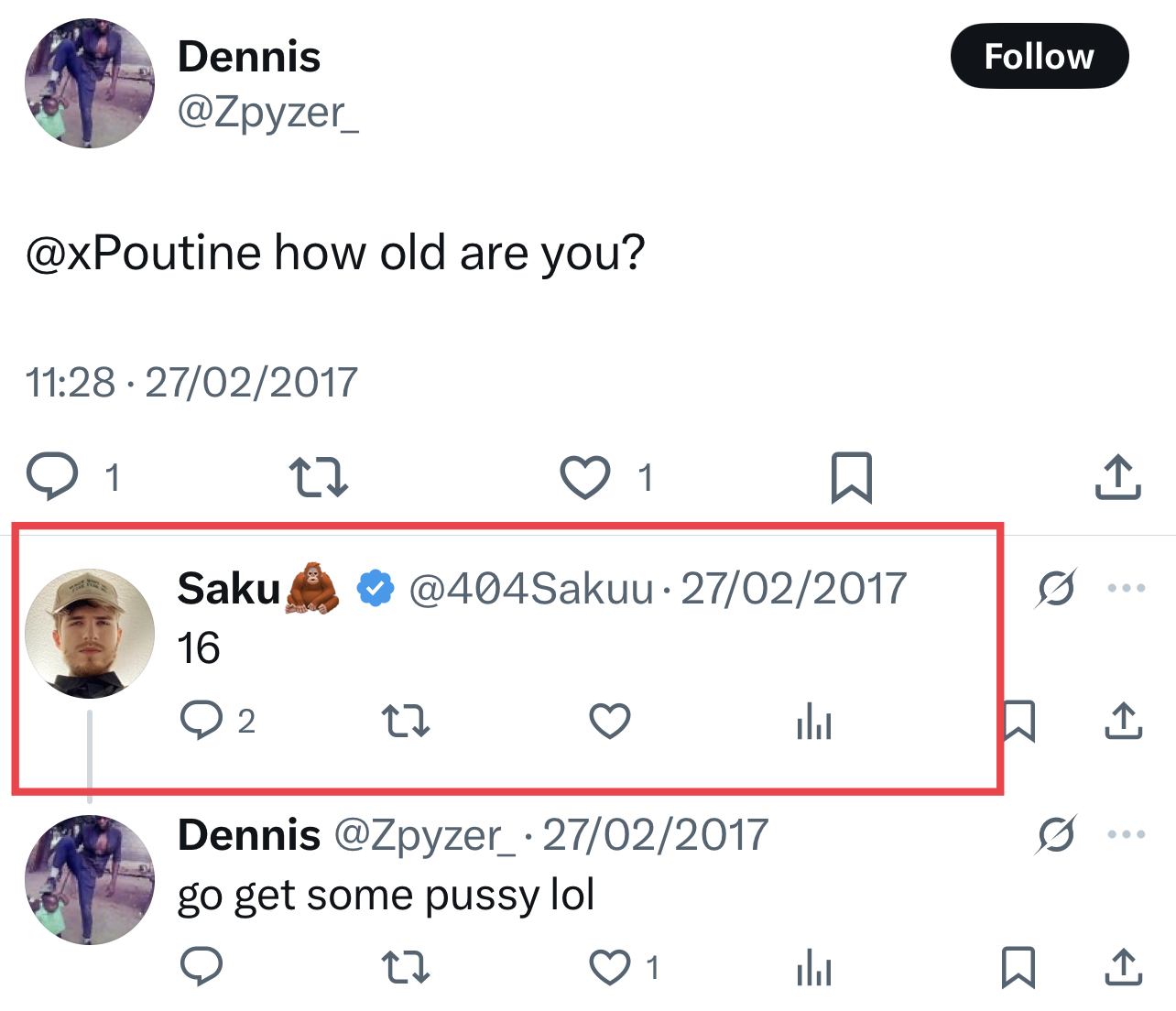Like Saku's reply

pos(610,721)
